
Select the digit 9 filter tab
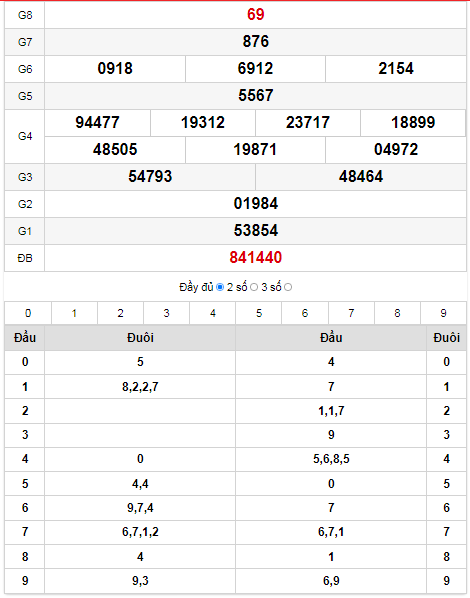pyautogui.click(x=443, y=313)
